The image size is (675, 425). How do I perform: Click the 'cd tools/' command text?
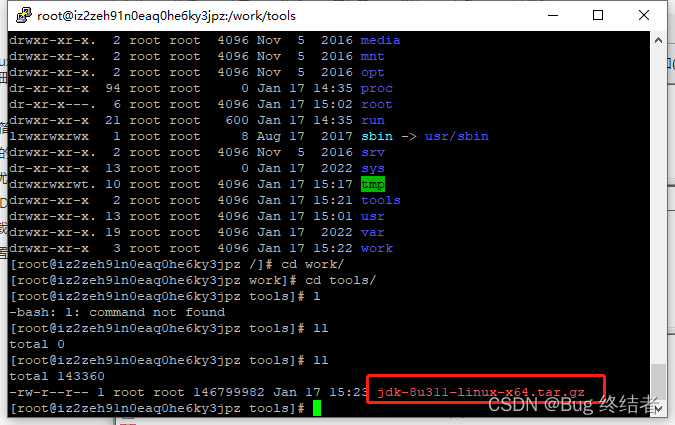click(341, 280)
